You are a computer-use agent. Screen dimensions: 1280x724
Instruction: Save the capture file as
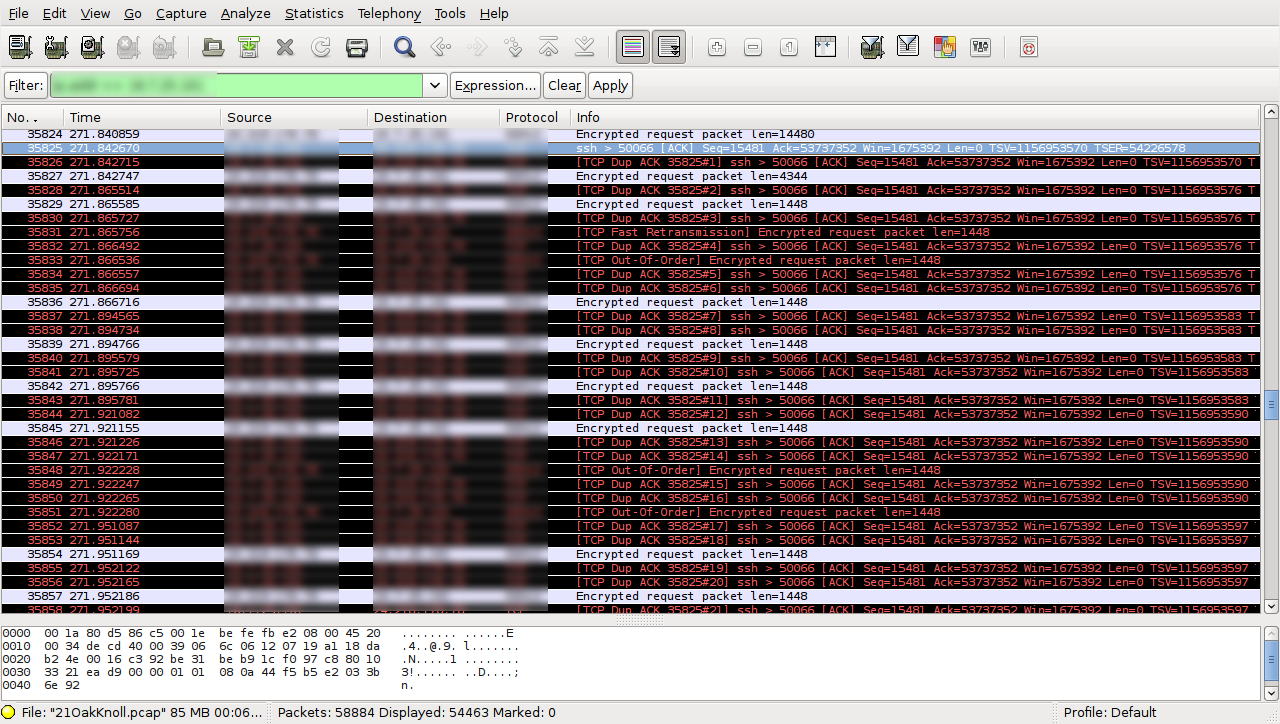click(248, 47)
